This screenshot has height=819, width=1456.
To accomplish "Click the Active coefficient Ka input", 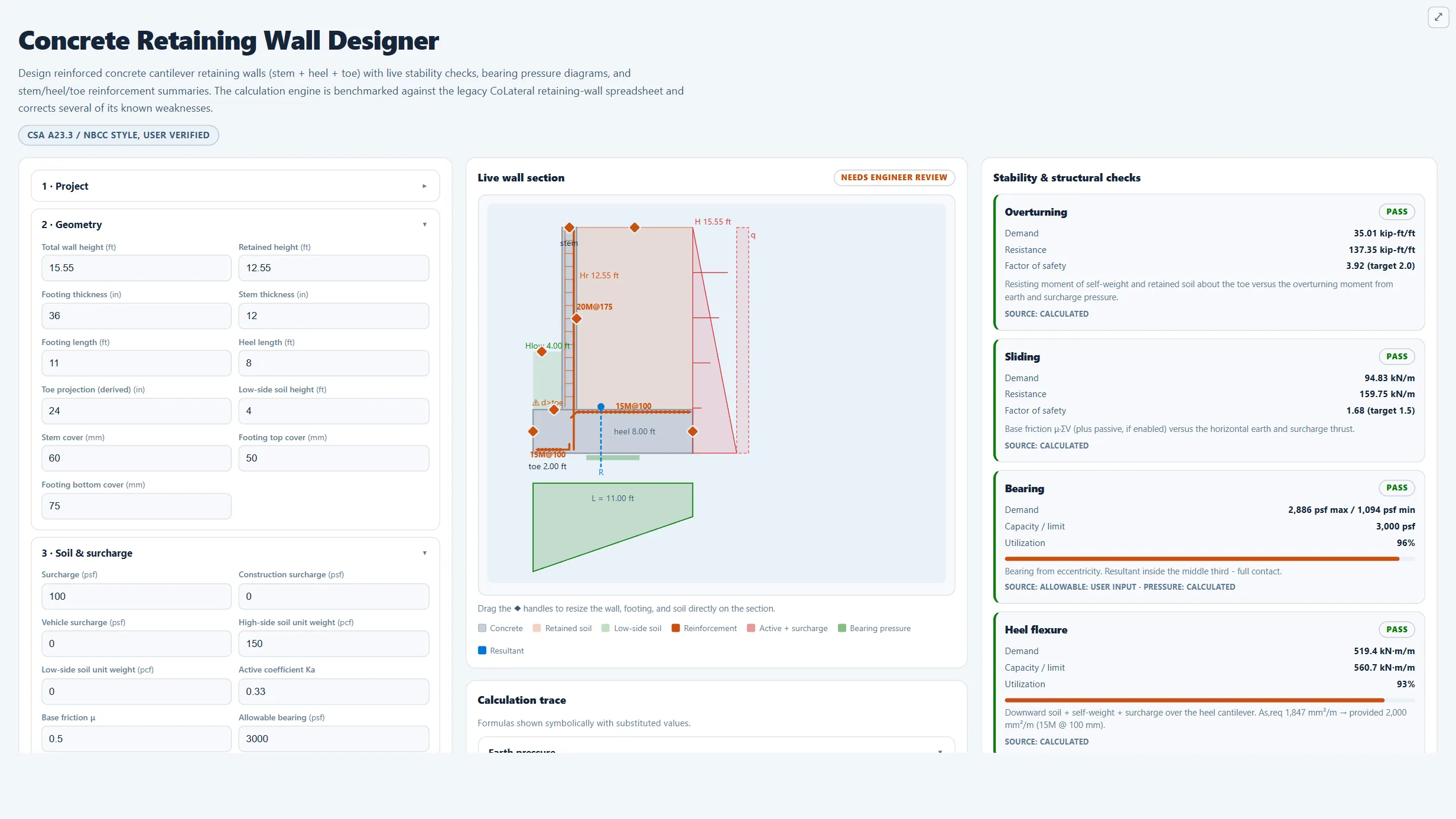I will click(x=333, y=692).
